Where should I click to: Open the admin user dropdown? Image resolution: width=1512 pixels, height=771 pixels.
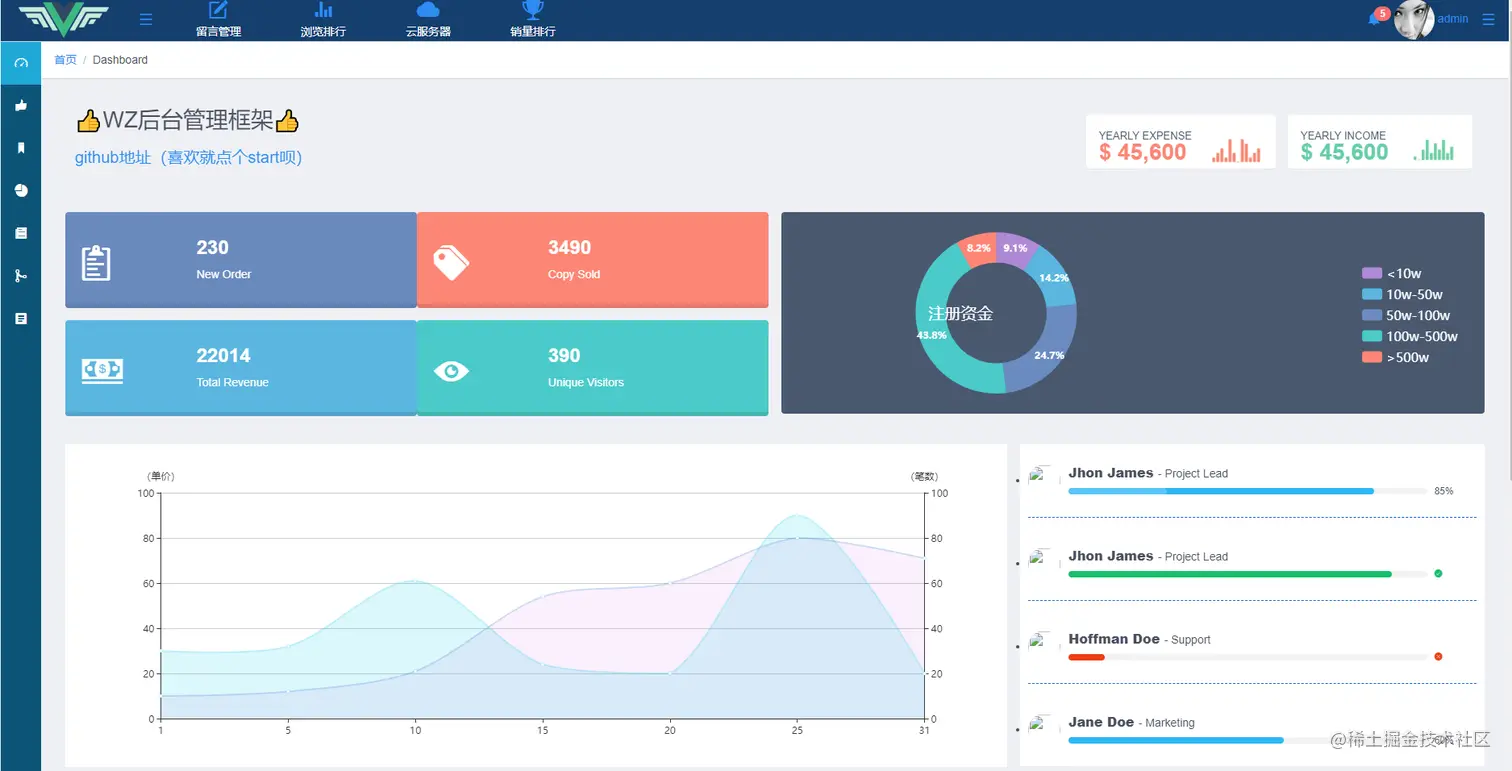[x=1453, y=19]
